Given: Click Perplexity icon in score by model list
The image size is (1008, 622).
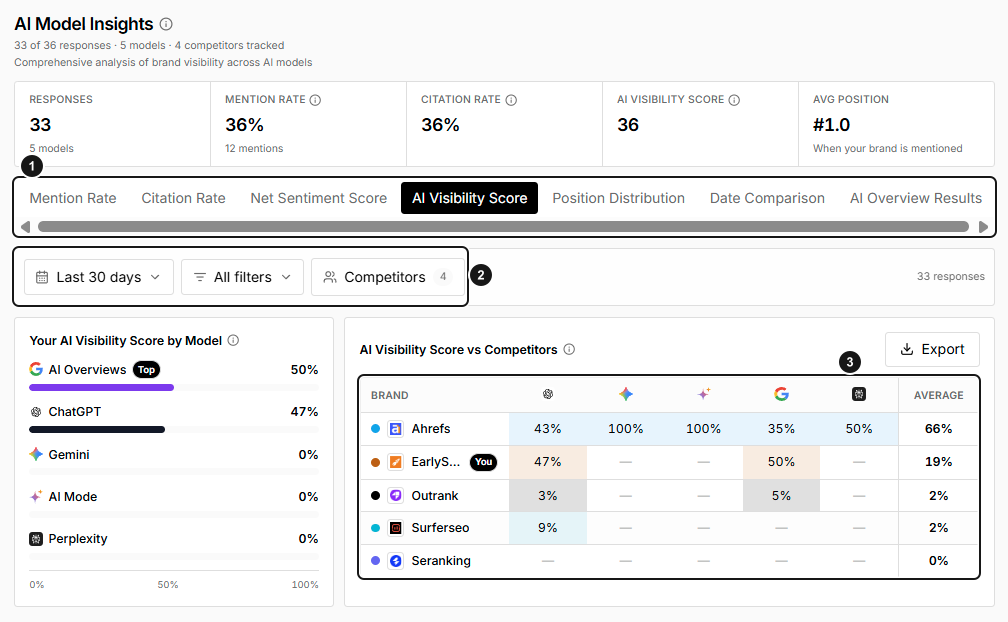Looking at the screenshot, I should coord(36,539).
